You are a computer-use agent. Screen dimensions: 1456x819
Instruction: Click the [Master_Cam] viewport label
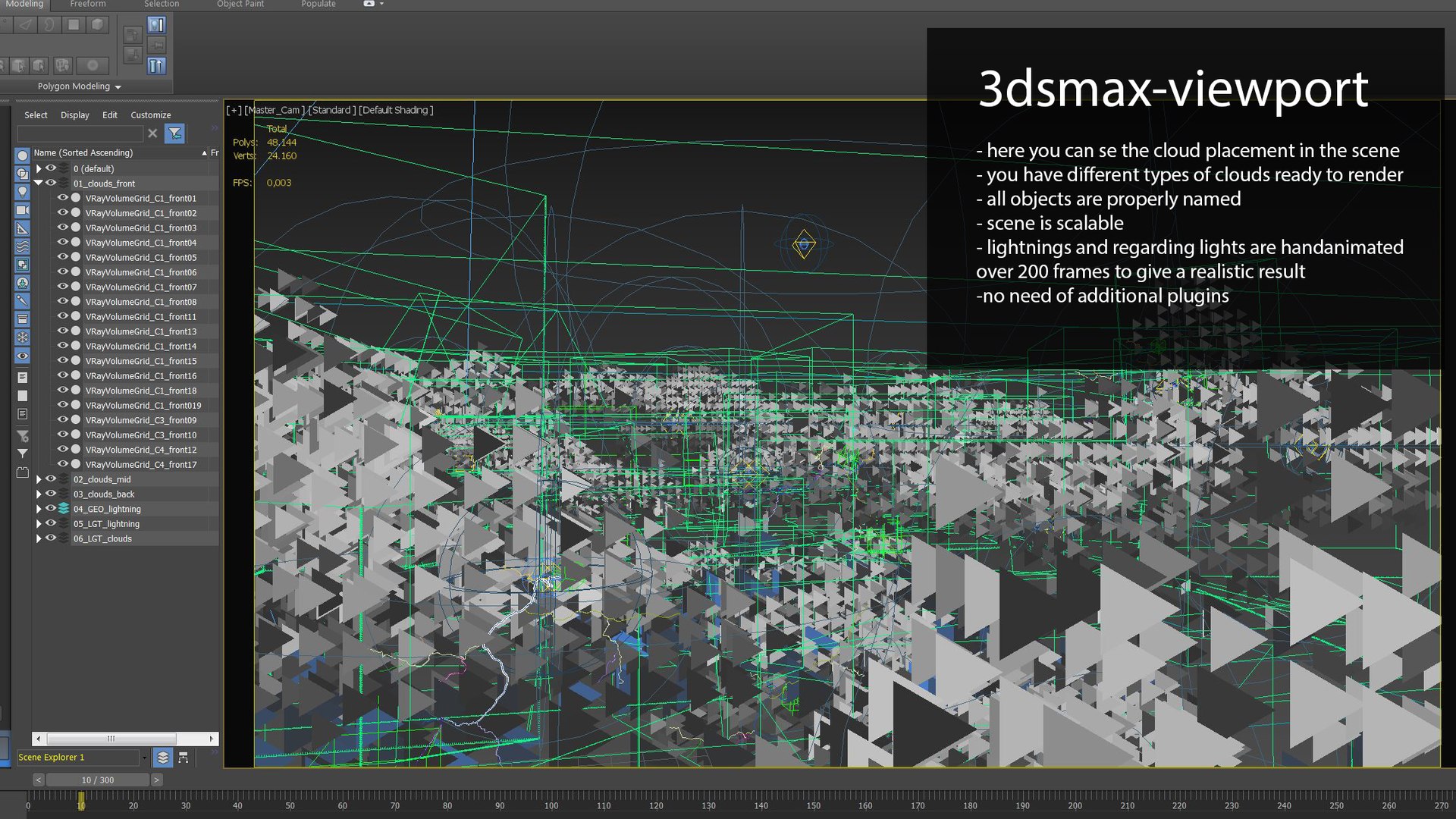pos(275,110)
